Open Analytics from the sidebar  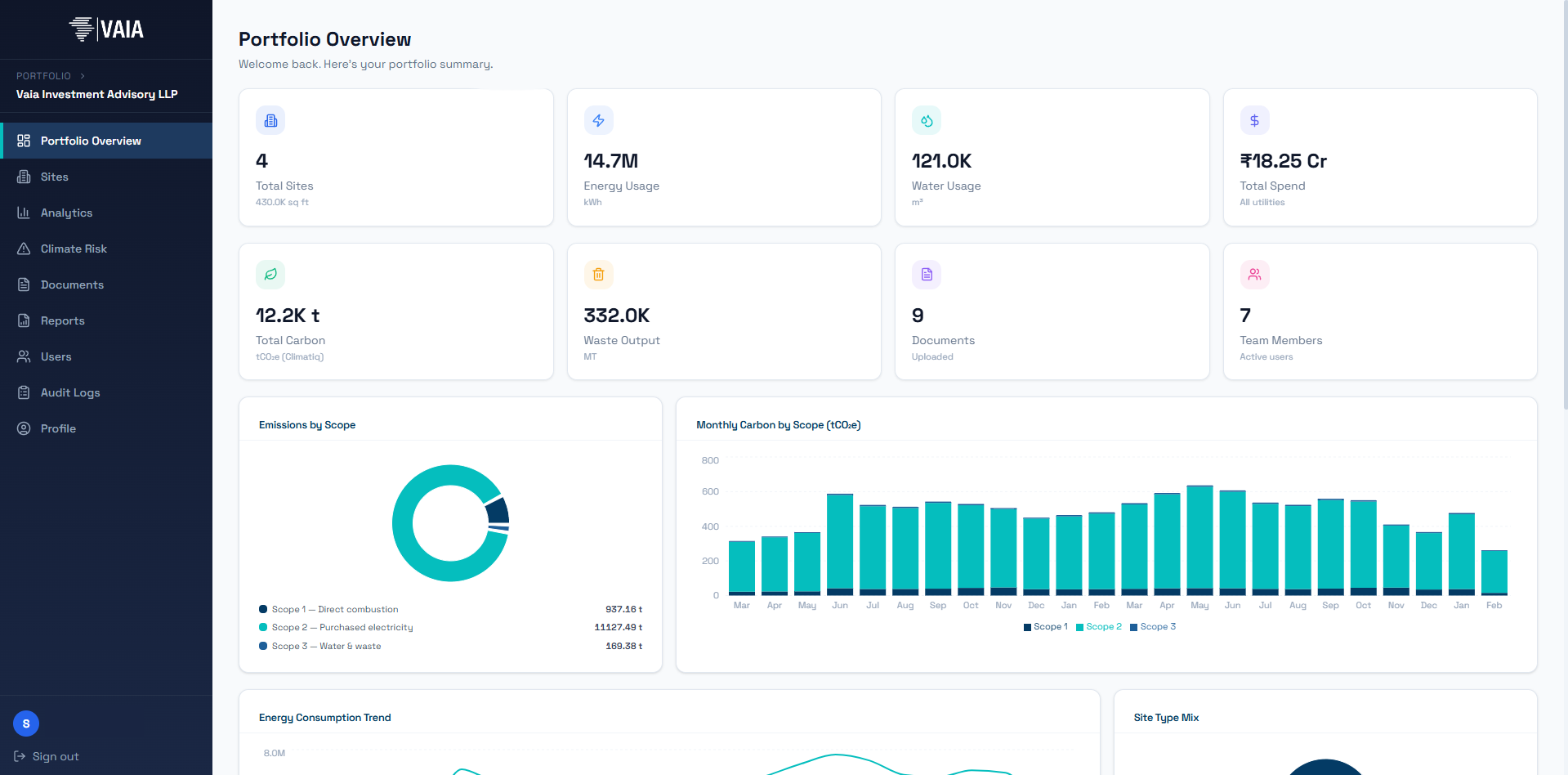pyautogui.click(x=66, y=213)
